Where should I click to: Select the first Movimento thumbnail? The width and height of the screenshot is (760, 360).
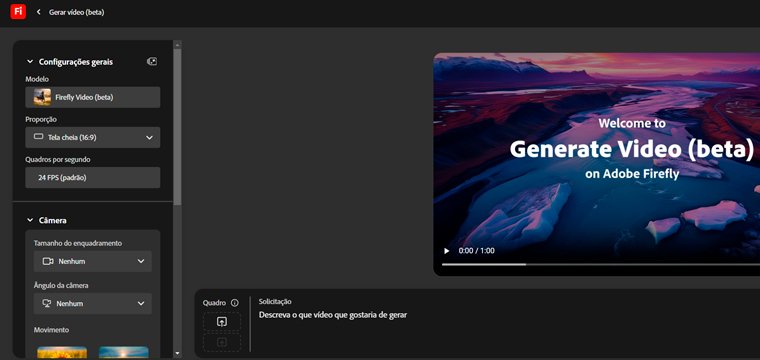coord(62,352)
